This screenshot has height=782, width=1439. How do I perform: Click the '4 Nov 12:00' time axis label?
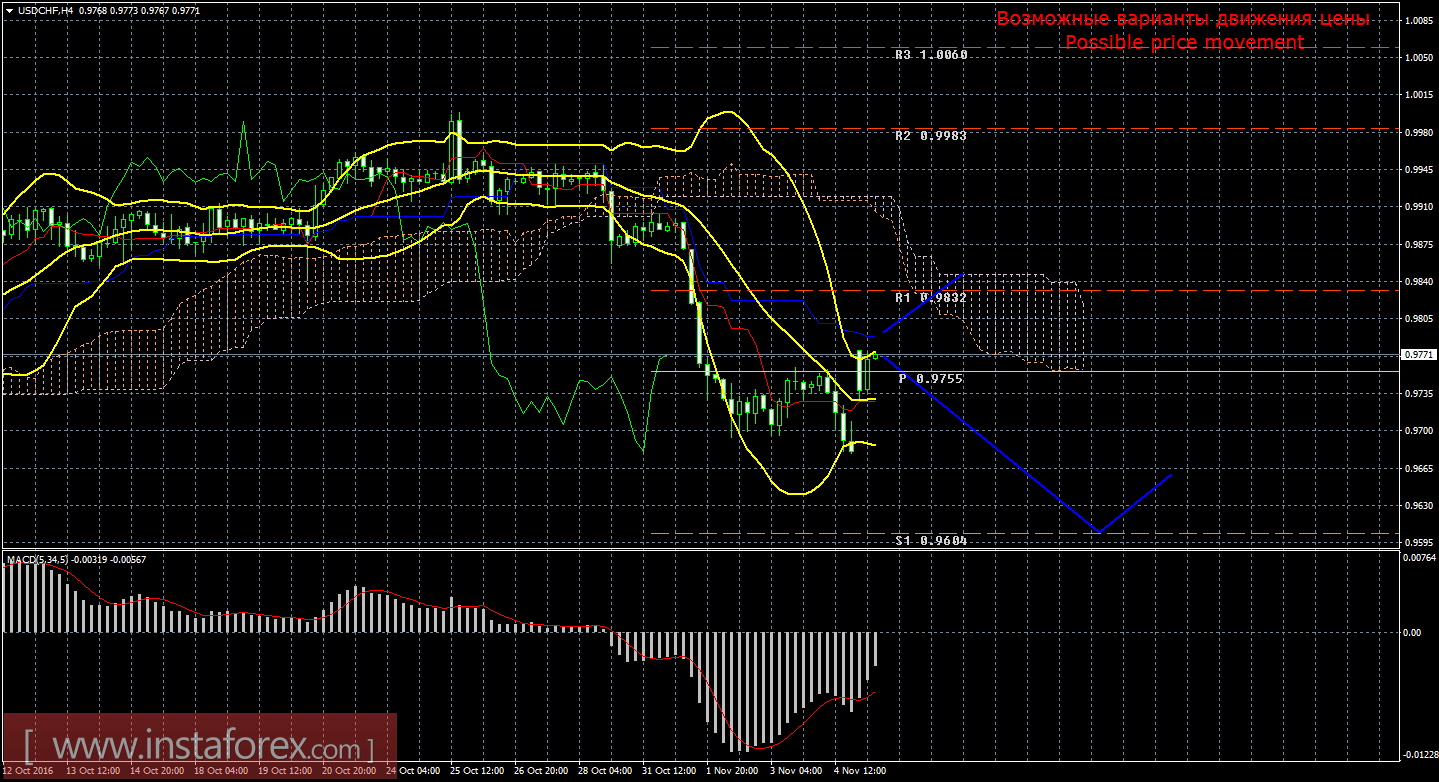coord(859,771)
